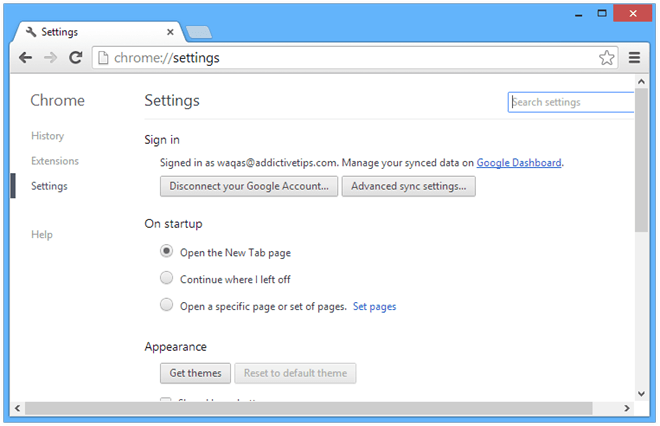
Task: Open a new tab with the blank tab button
Action: pos(199,32)
